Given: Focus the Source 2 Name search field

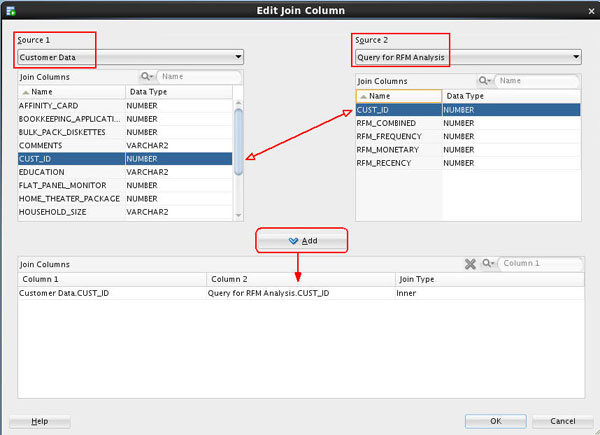Looking at the screenshot, I should [537, 81].
